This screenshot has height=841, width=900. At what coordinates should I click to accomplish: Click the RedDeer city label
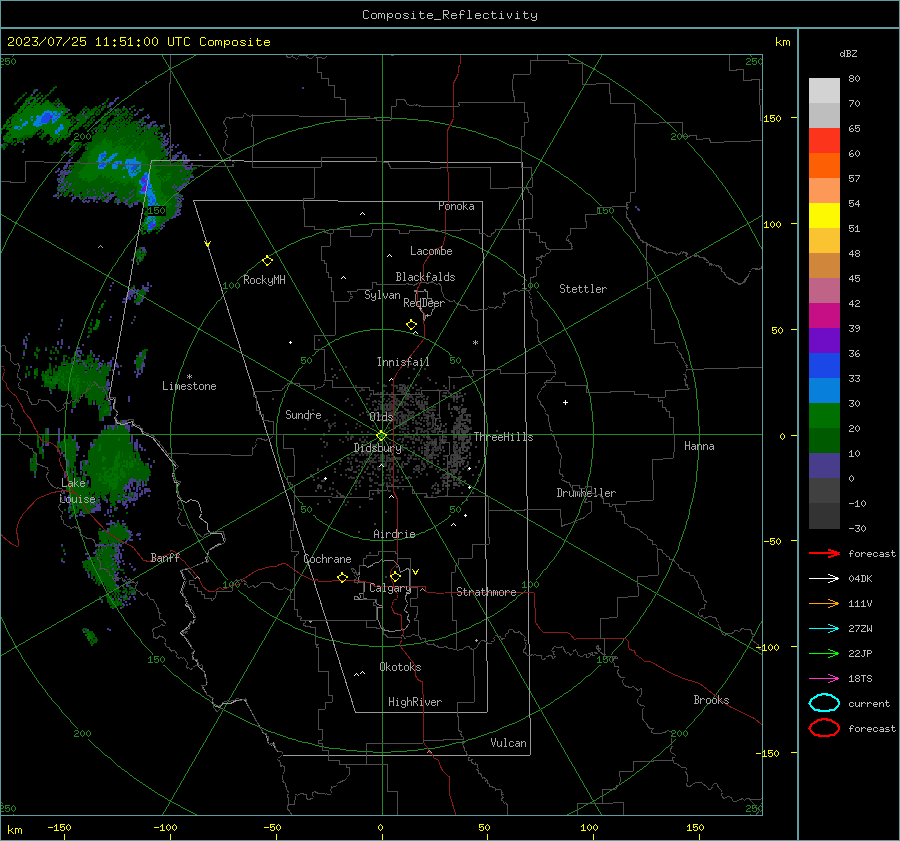click(x=424, y=303)
